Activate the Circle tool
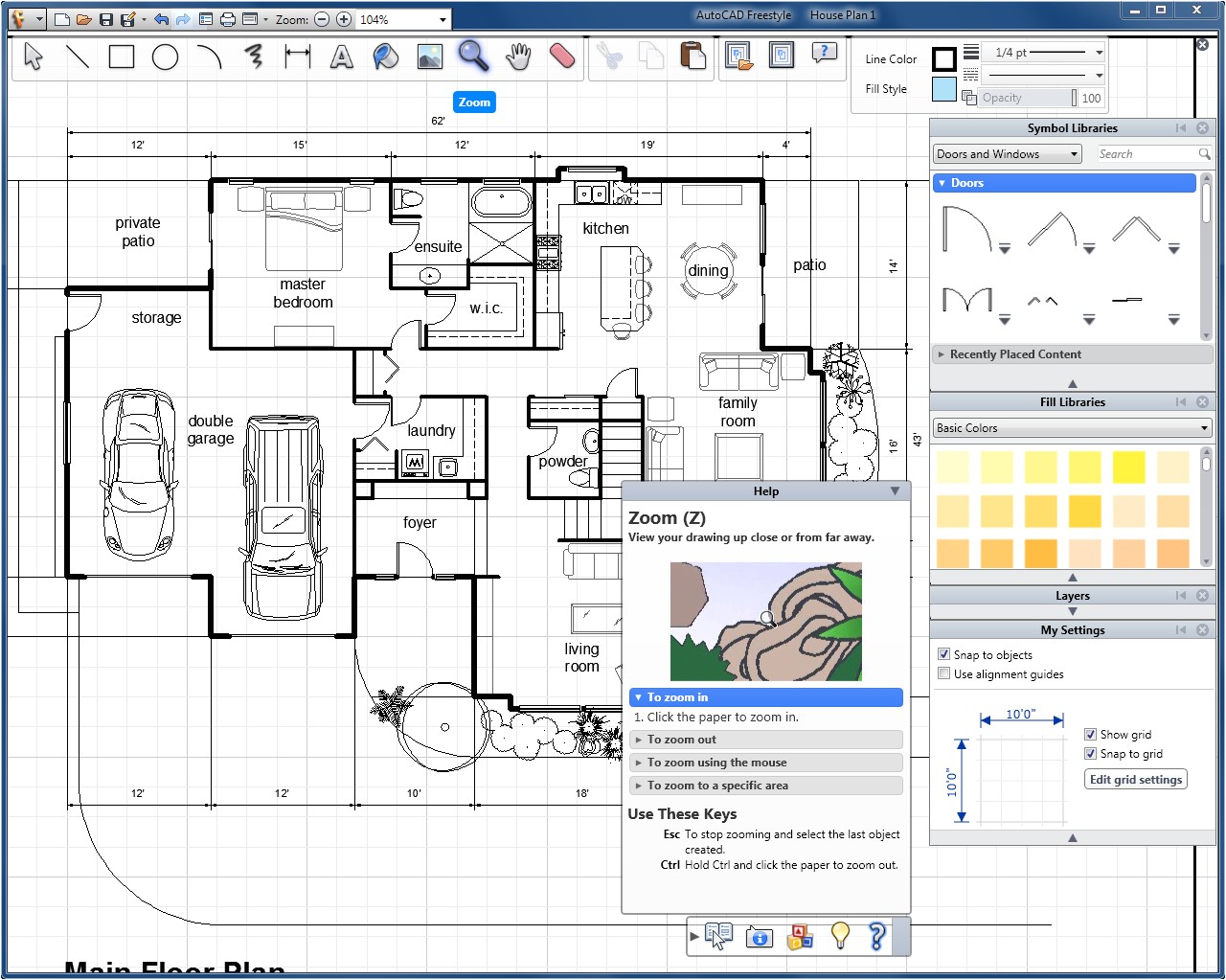The image size is (1226, 980). tap(165, 57)
